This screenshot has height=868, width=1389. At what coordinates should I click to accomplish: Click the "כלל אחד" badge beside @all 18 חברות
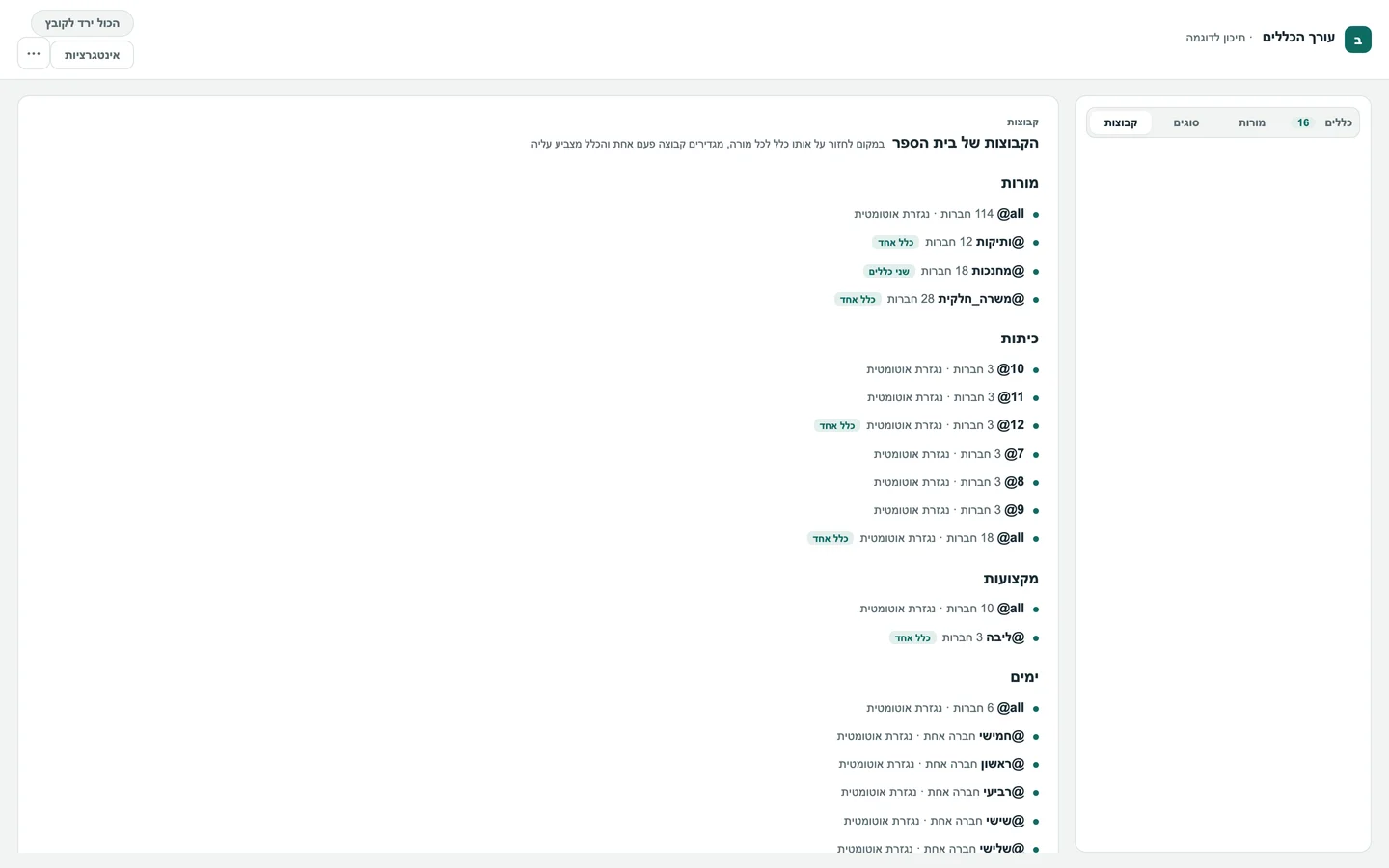[831, 539]
